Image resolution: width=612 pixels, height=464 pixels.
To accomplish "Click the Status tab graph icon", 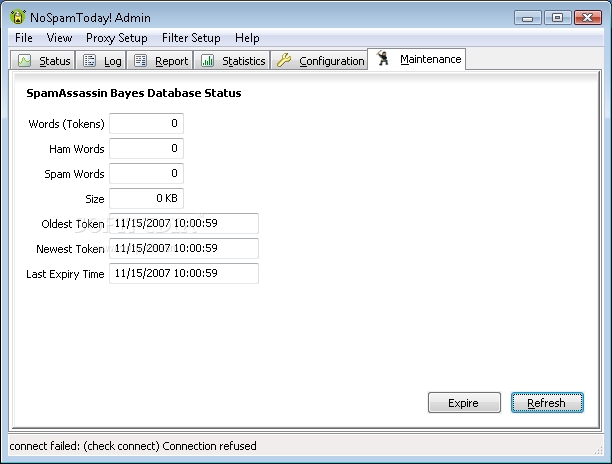I will coord(24,60).
